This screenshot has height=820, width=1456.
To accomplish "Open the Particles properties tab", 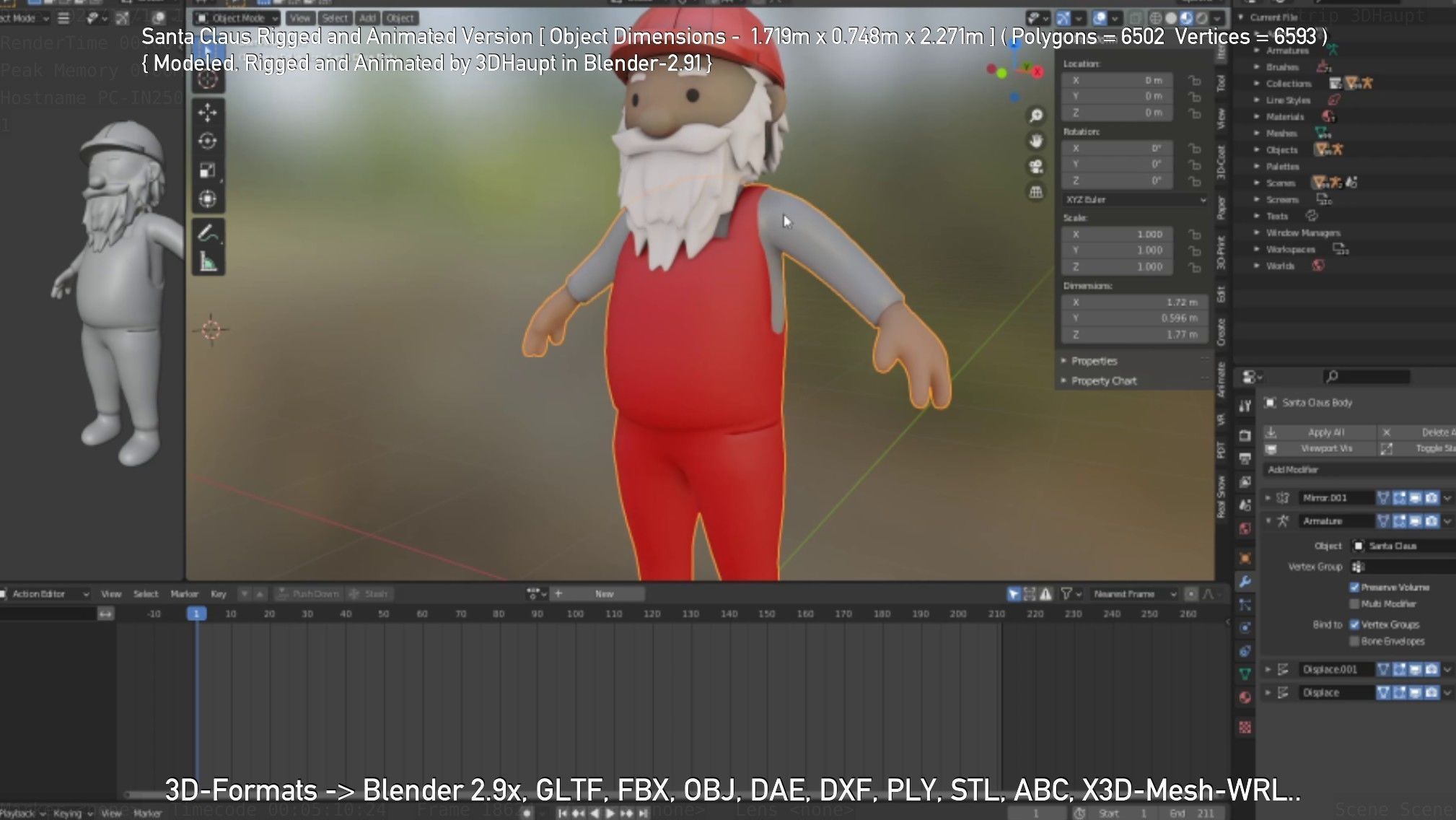I will (1245, 604).
